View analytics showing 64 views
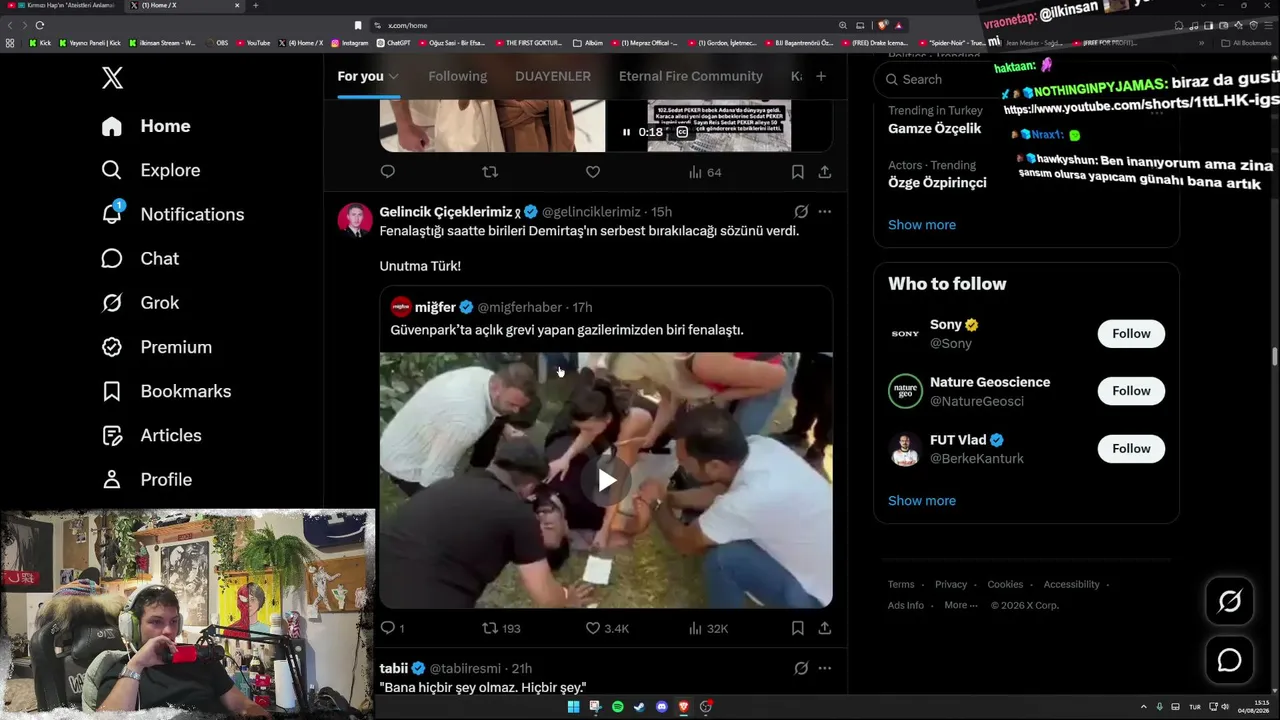This screenshot has width=1280, height=720. 705,172
